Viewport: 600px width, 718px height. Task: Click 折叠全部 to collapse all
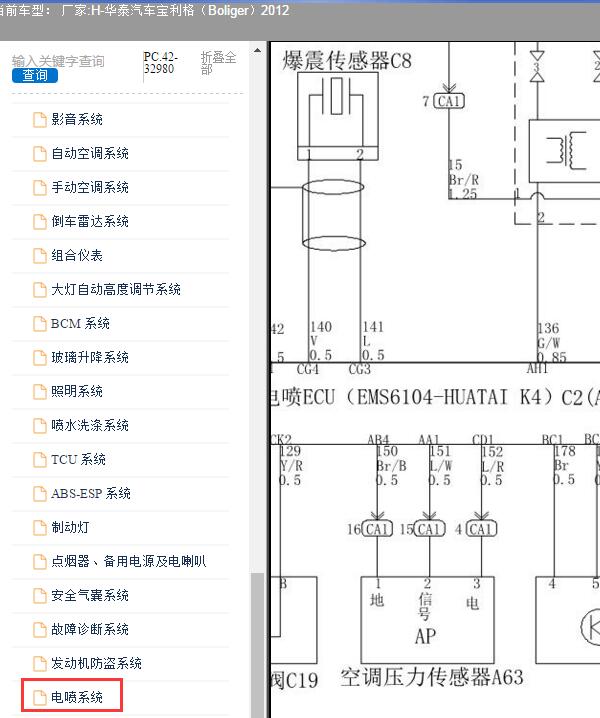tap(218, 63)
